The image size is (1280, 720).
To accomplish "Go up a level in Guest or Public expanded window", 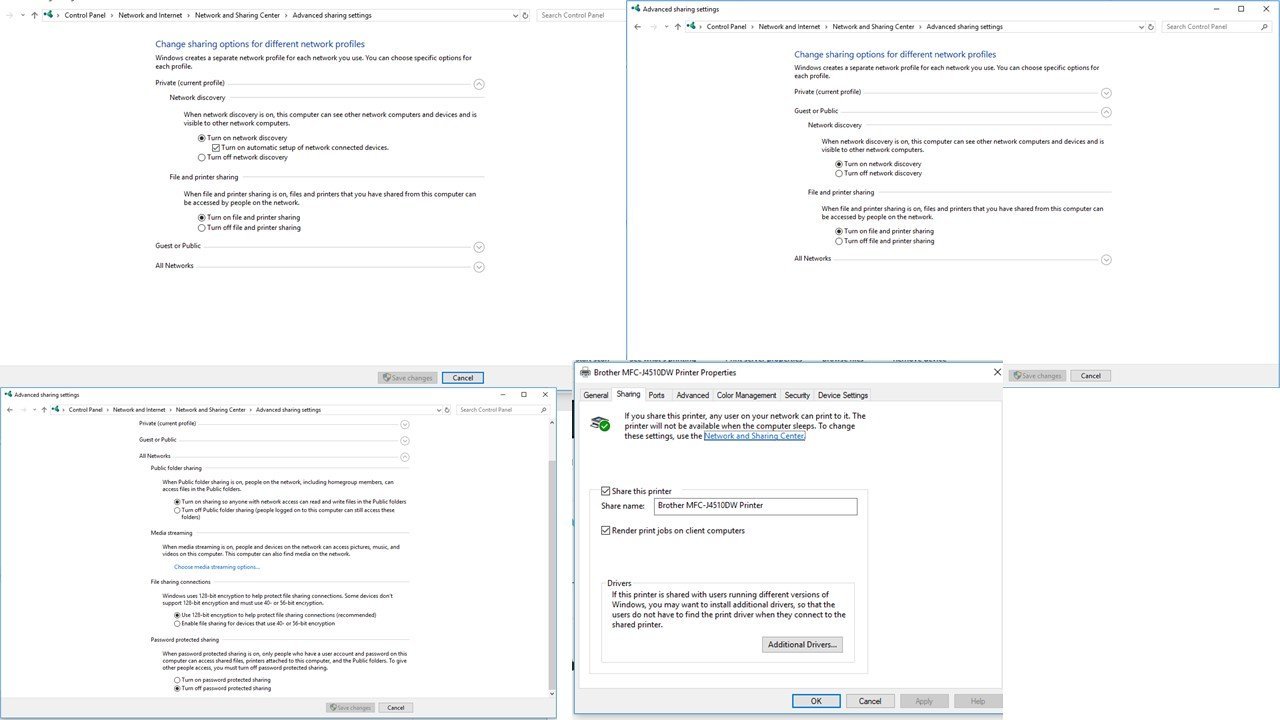I will point(677,27).
